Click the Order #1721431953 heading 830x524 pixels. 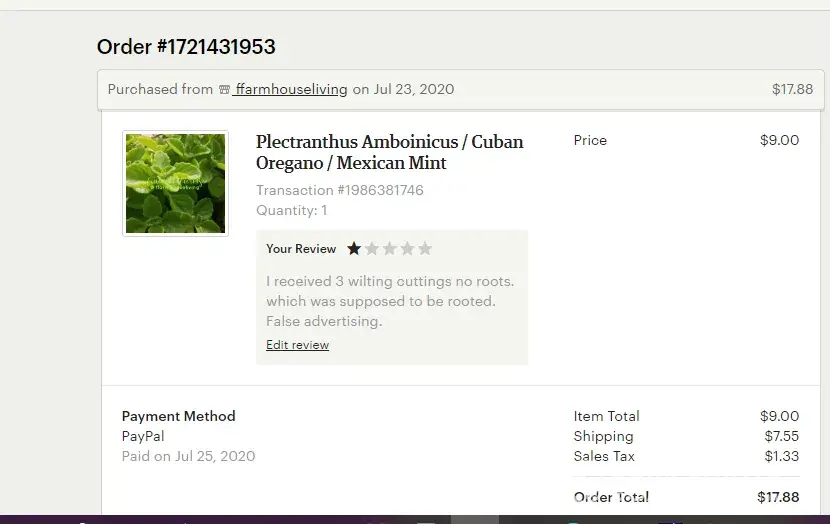pos(186,47)
